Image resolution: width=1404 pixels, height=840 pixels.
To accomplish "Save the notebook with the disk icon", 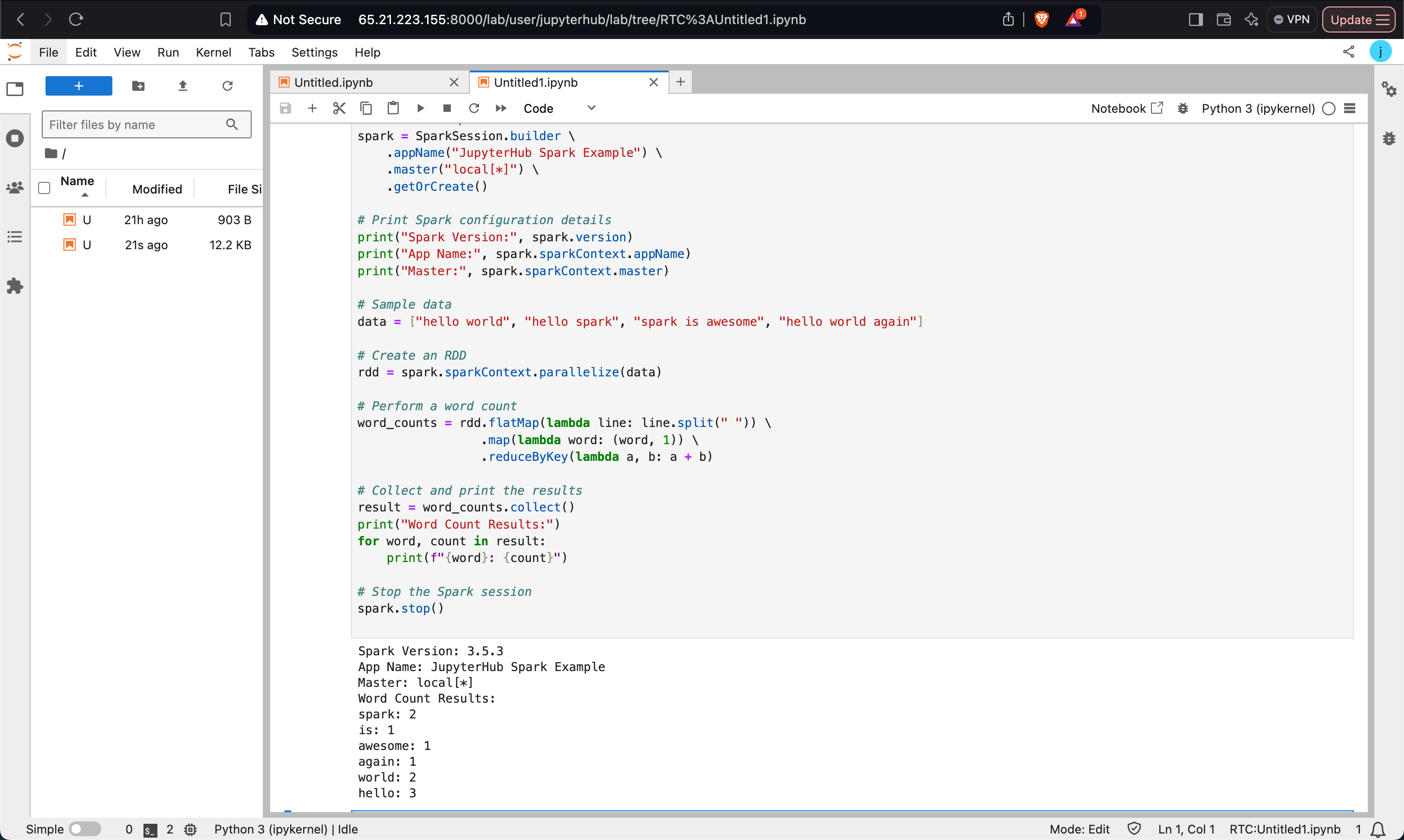I will 286,108.
